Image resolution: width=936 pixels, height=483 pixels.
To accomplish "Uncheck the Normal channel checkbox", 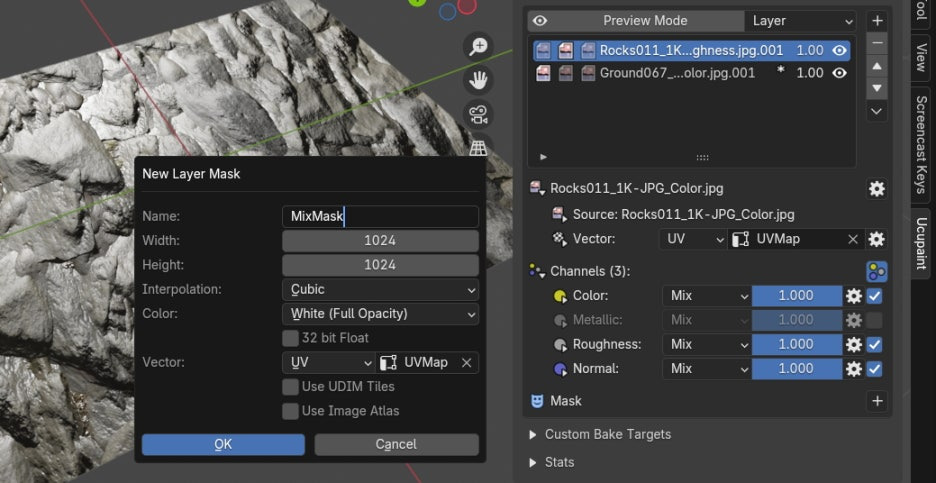I will point(875,369).
